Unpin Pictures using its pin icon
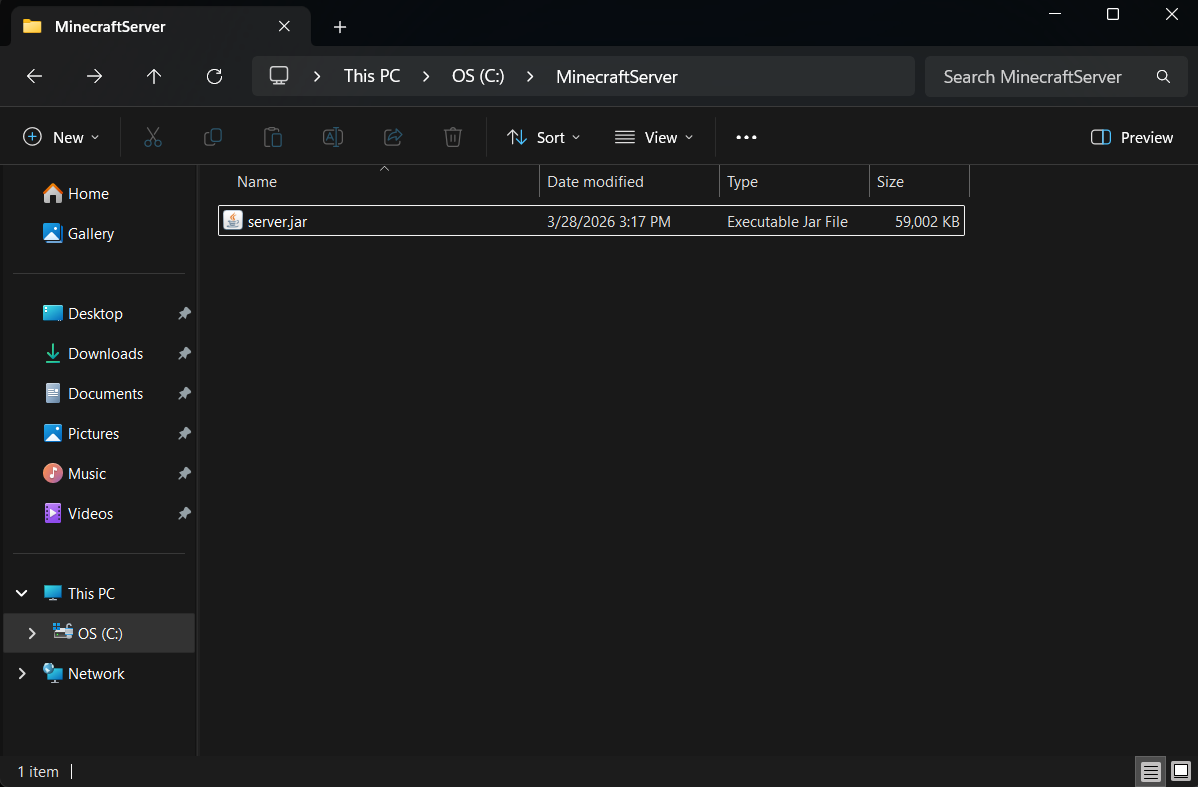 [184, 433]
